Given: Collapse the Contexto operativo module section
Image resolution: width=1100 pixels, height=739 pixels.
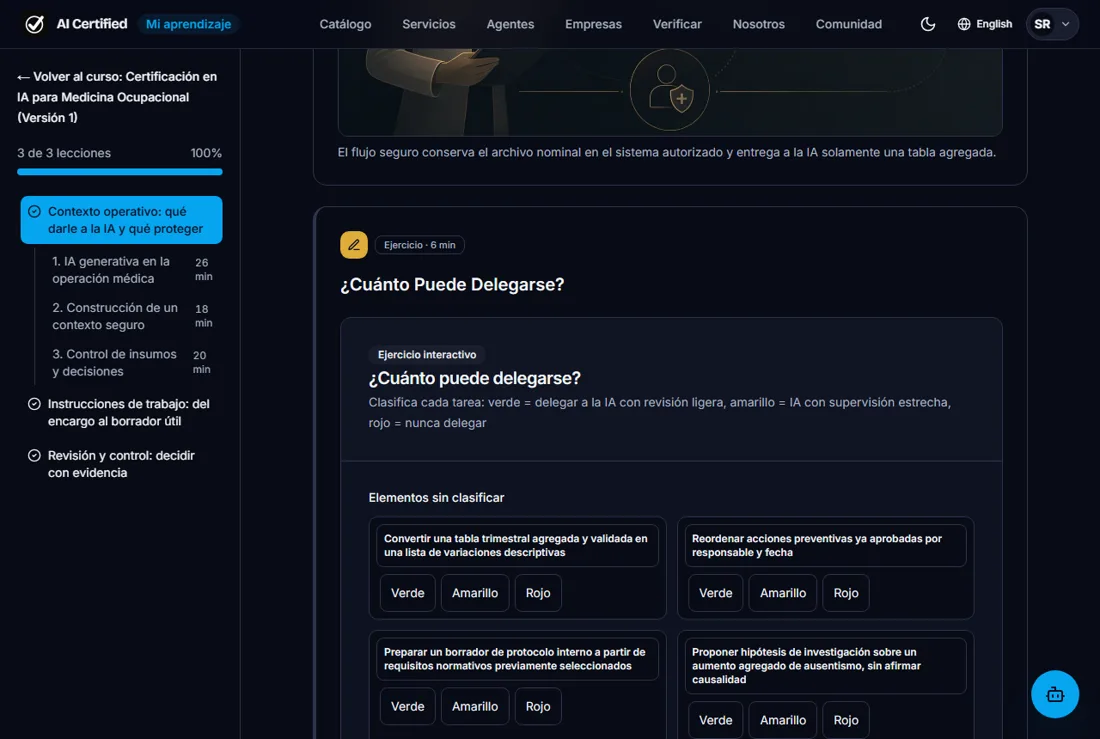Looking at the screenshot, I should 121,220.
